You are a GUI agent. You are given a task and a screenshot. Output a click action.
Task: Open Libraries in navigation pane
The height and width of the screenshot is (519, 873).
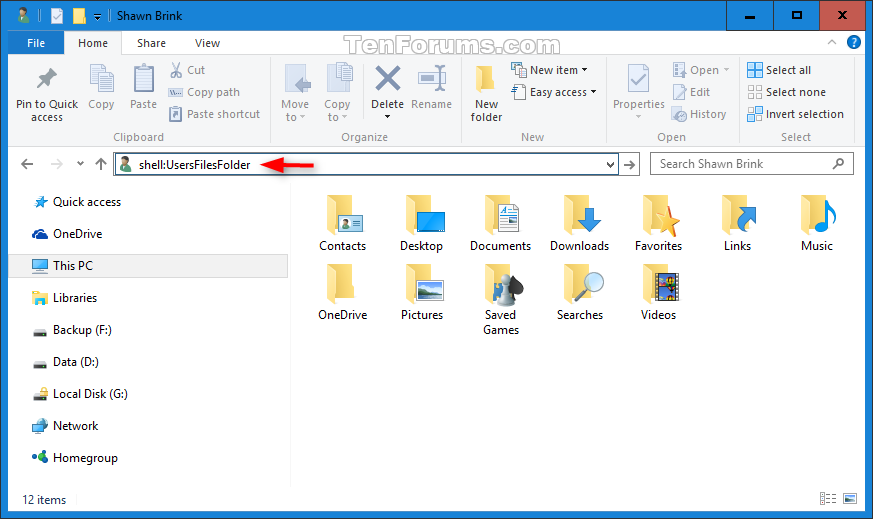coord(65,298)
